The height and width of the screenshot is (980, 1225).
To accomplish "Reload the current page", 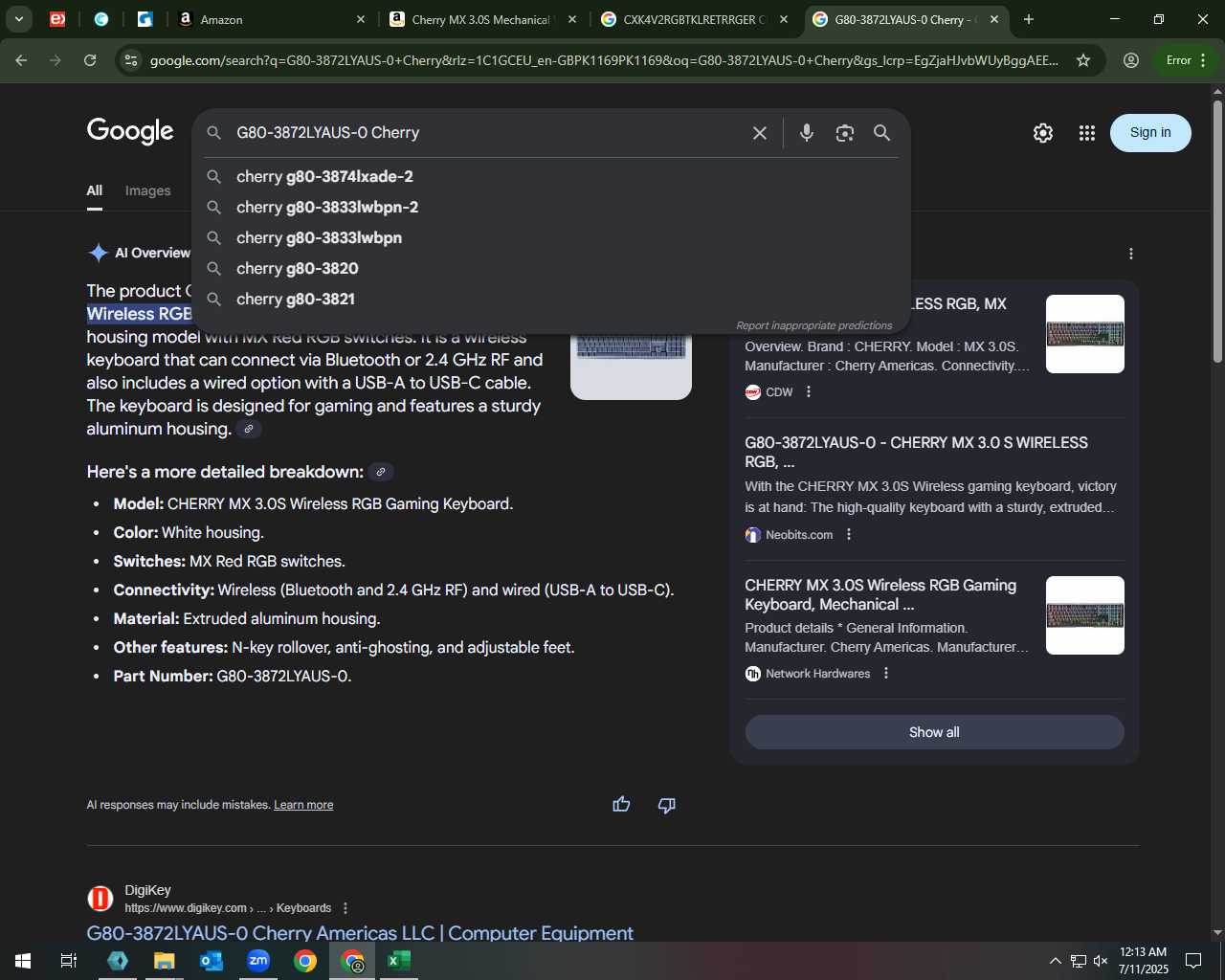I will (90, 60).
